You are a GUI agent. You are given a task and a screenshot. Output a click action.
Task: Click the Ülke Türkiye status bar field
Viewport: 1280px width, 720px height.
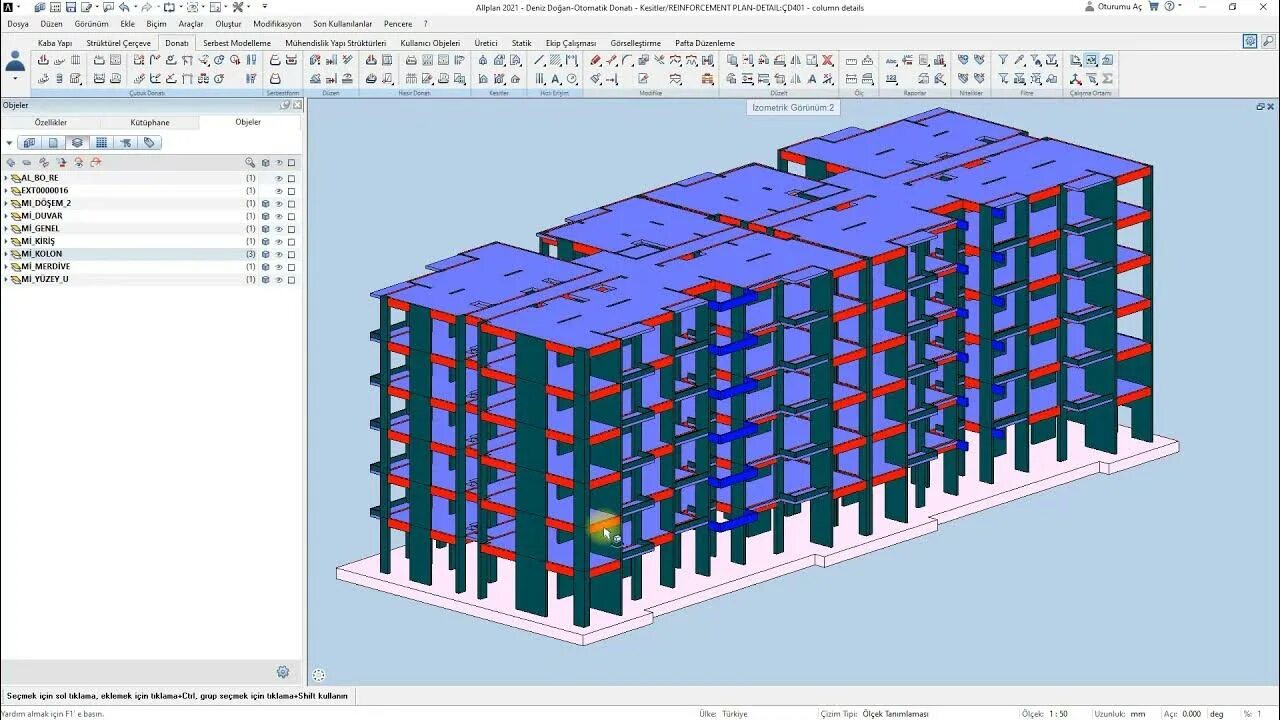pos(723,714)
